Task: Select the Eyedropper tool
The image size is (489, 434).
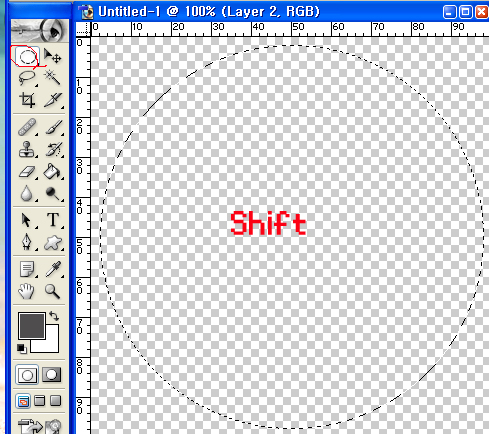Action: click(53, 269)
